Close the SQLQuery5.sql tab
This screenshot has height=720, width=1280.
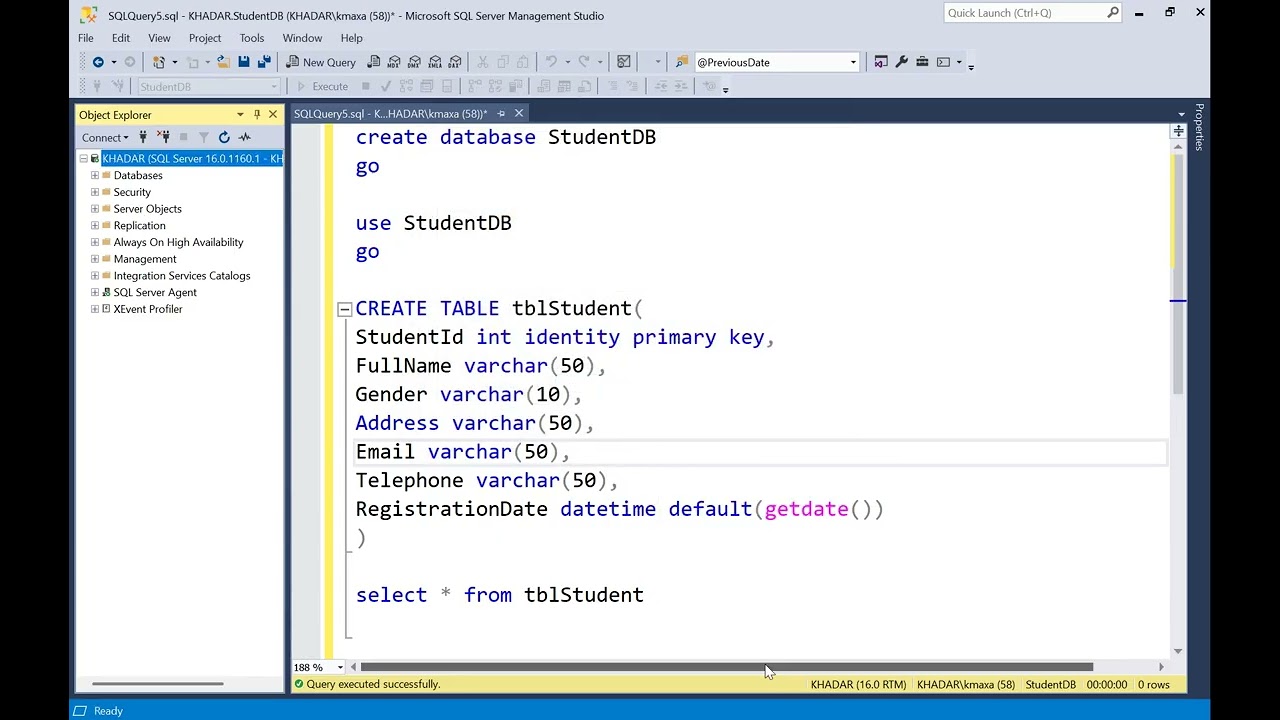coord(519,113)
